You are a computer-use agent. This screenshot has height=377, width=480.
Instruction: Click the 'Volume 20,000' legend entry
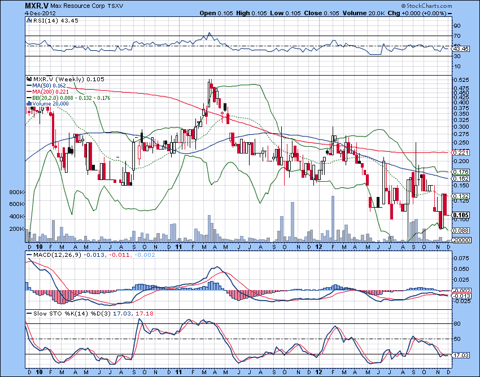click(x=47, y=104)
